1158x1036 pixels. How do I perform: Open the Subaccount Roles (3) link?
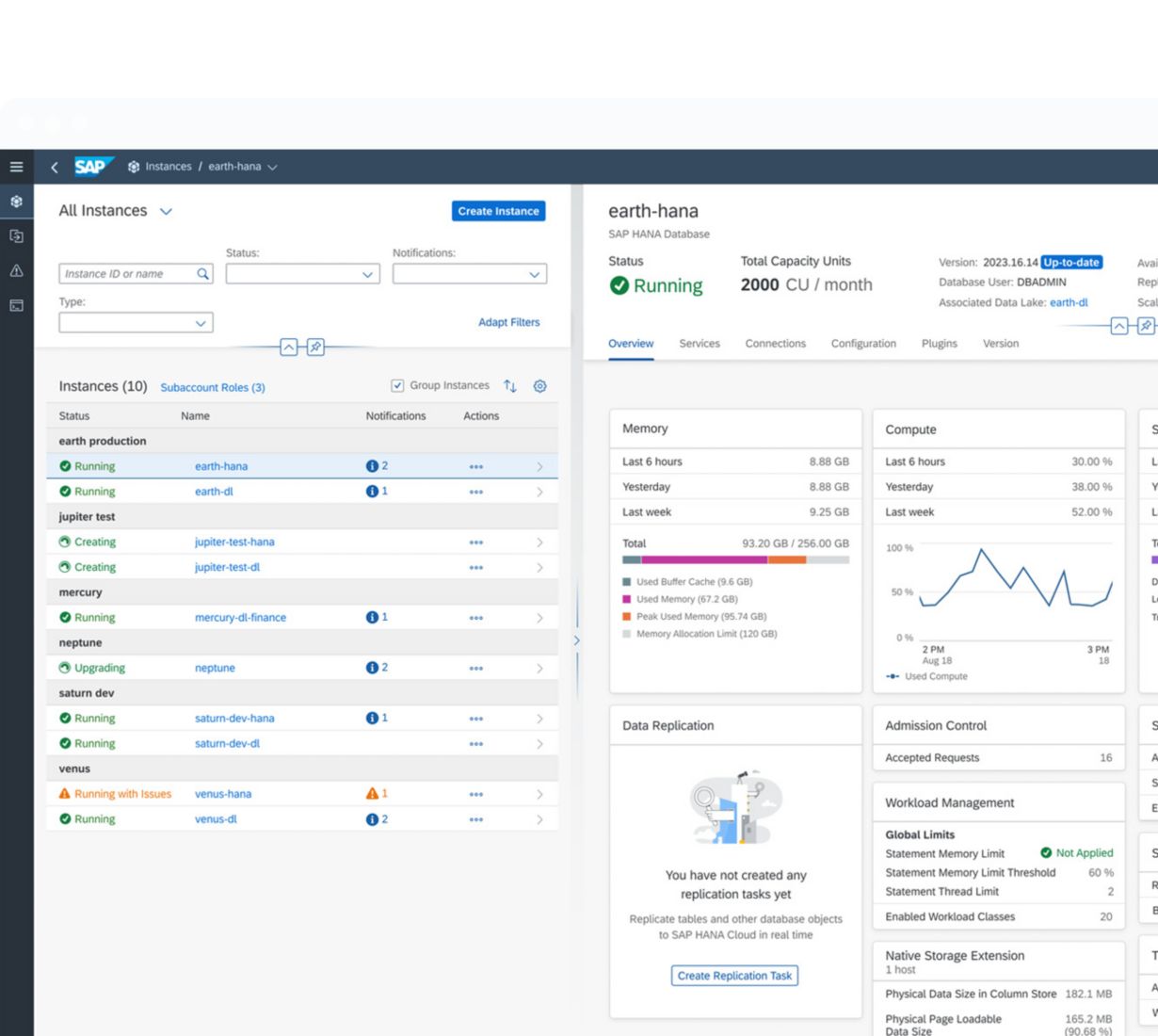click(x=213, y=387)
